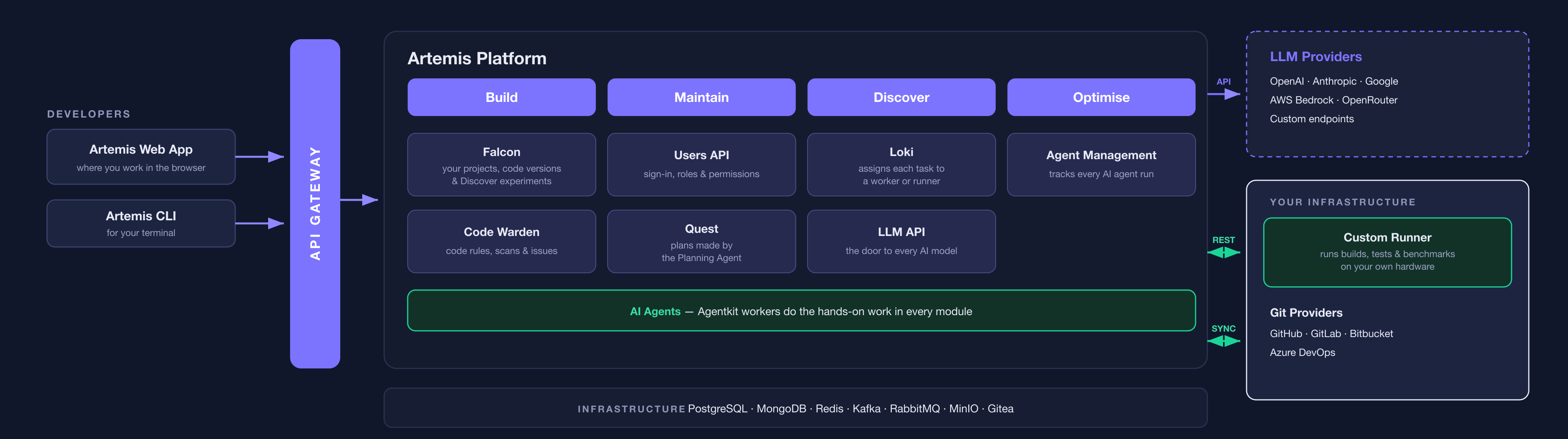Click the 'RabbitMQ' text in bottom bar
The width and height of the screenshot is (1568, 439).
point(914,408)
